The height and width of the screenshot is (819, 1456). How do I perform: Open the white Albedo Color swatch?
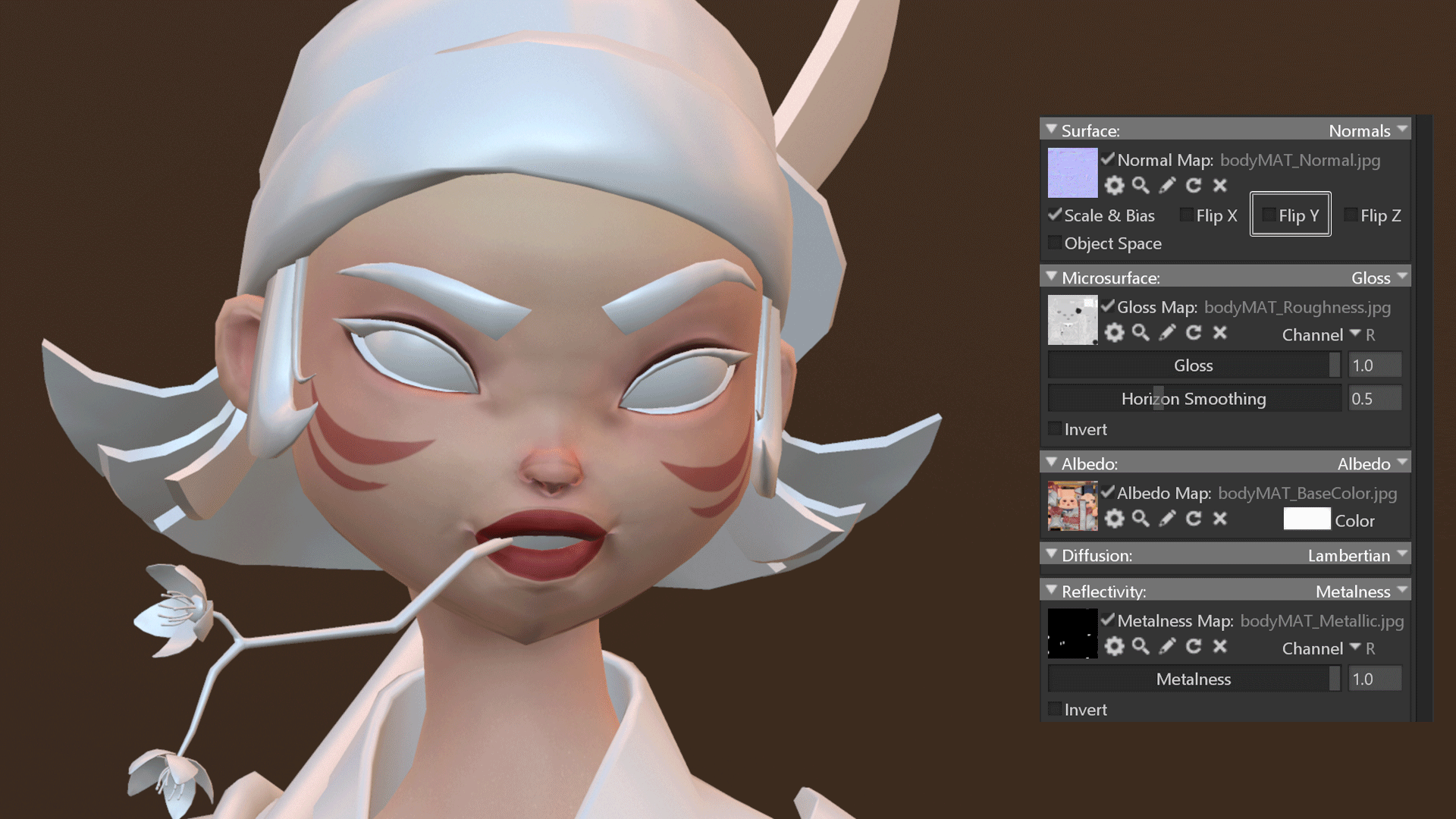click(1307, 519)
